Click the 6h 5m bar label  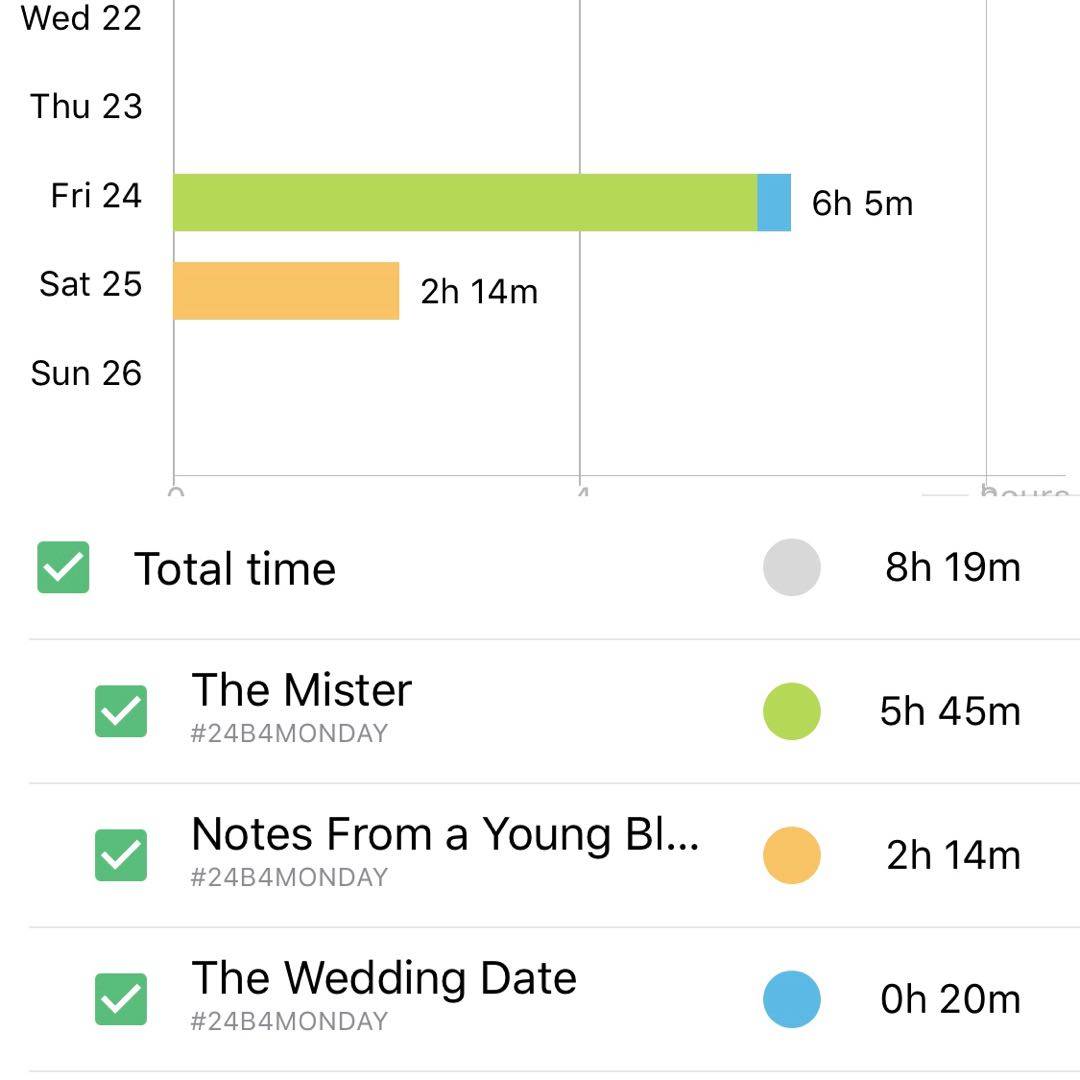(862, 203)
